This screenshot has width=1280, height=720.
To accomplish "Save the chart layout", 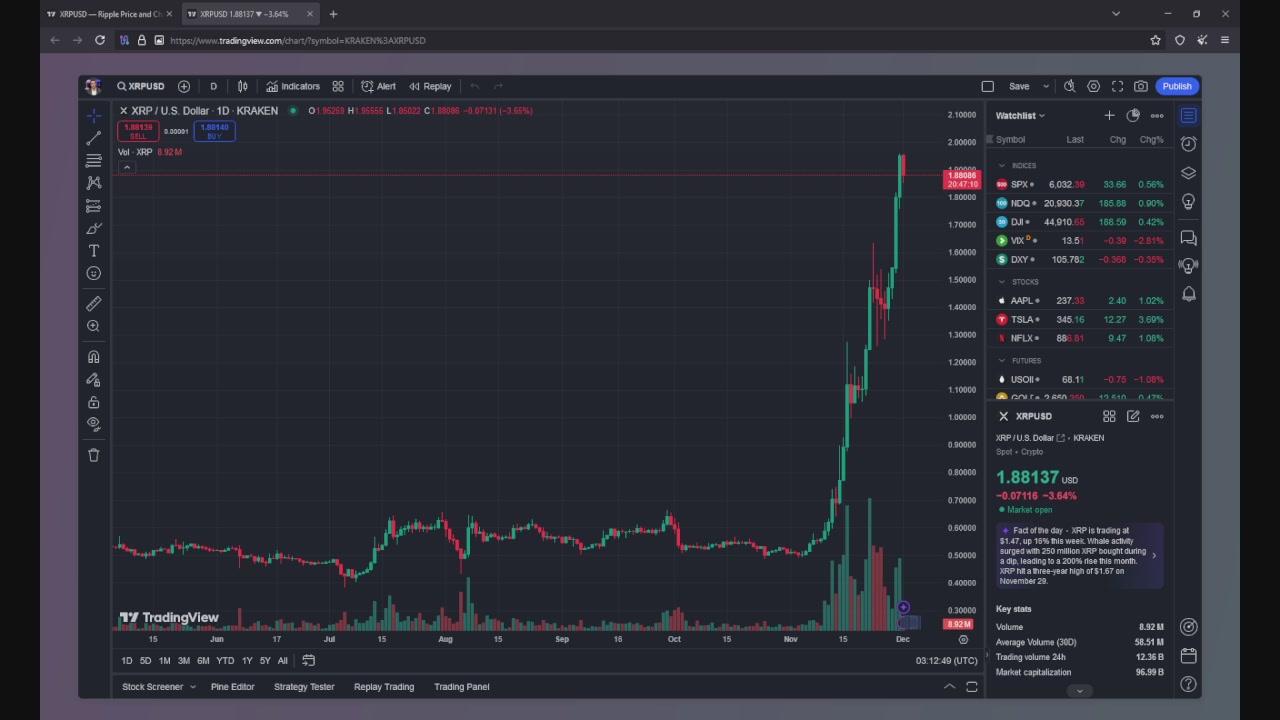I will tap(1019, 86).
